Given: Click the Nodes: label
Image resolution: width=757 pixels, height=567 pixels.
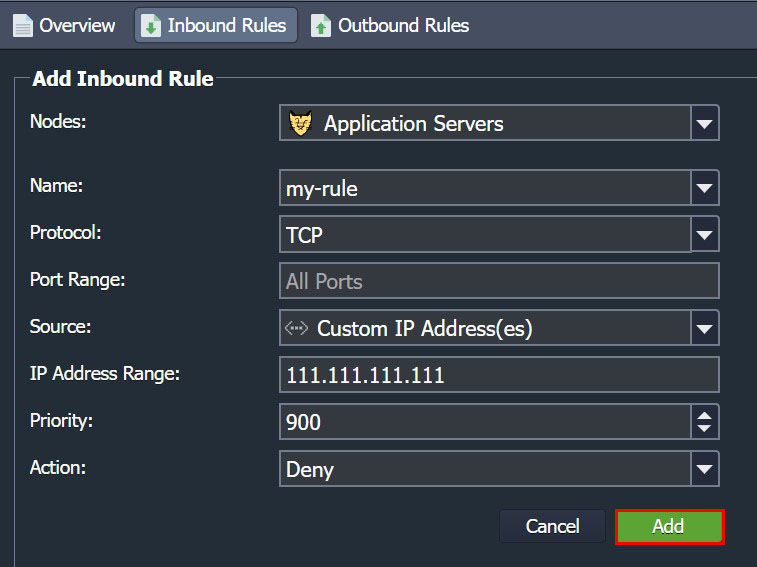Looking at the screenshot, I should tap(58, 122).
